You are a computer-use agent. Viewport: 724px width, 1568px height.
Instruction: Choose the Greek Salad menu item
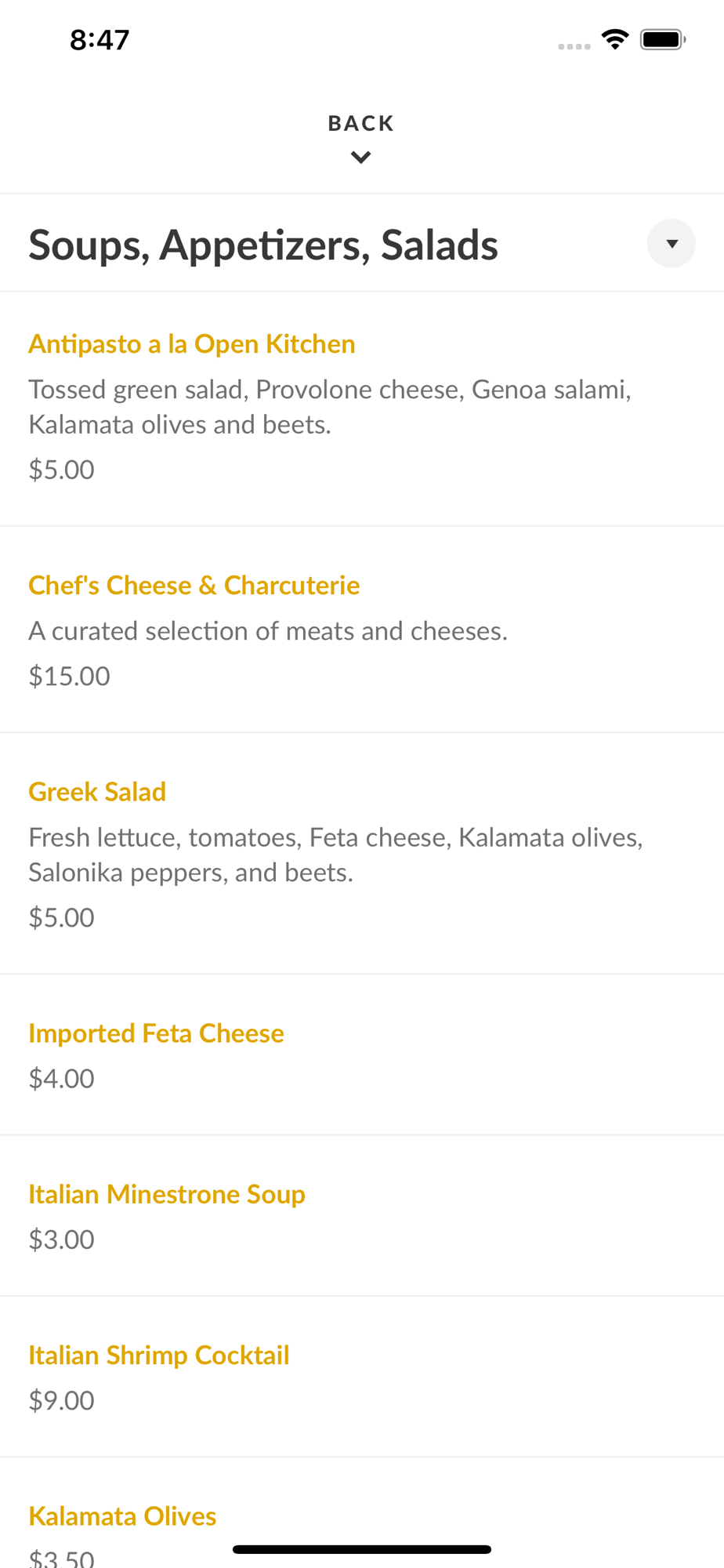[x=97, y=792]
